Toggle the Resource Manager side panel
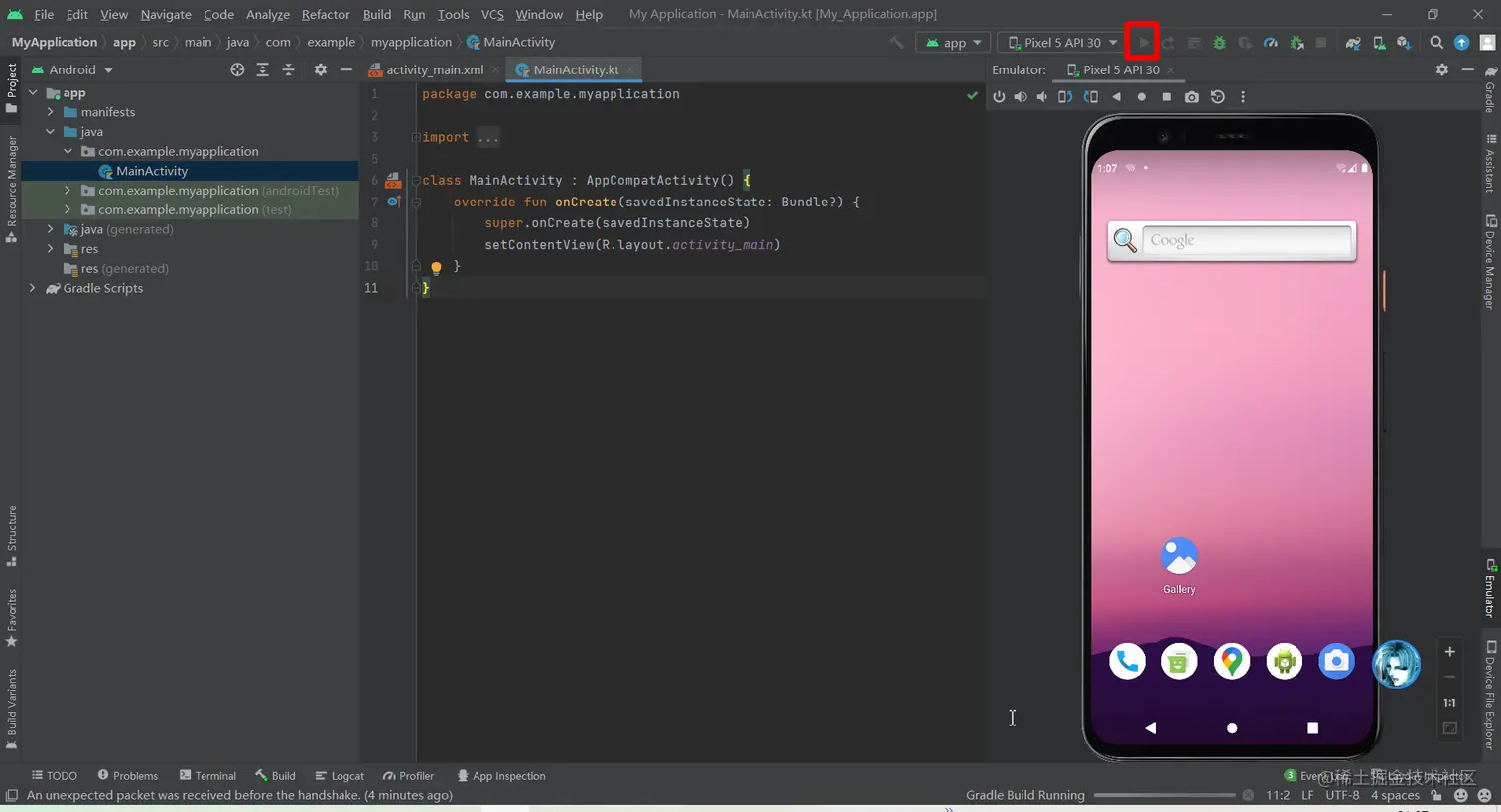Image resolution: width=1501 pixels, height=812 pixels. (12, 189)
